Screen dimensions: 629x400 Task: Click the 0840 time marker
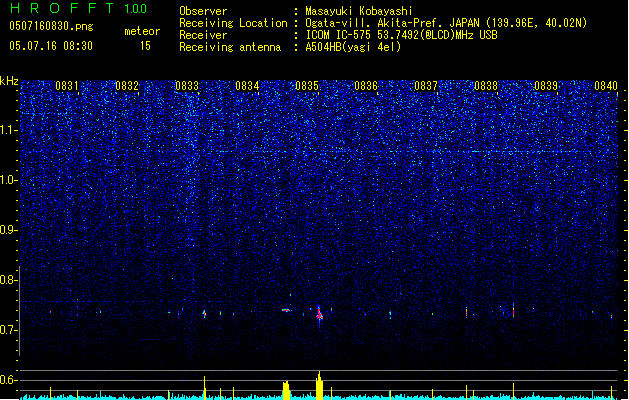click(606, 86)
